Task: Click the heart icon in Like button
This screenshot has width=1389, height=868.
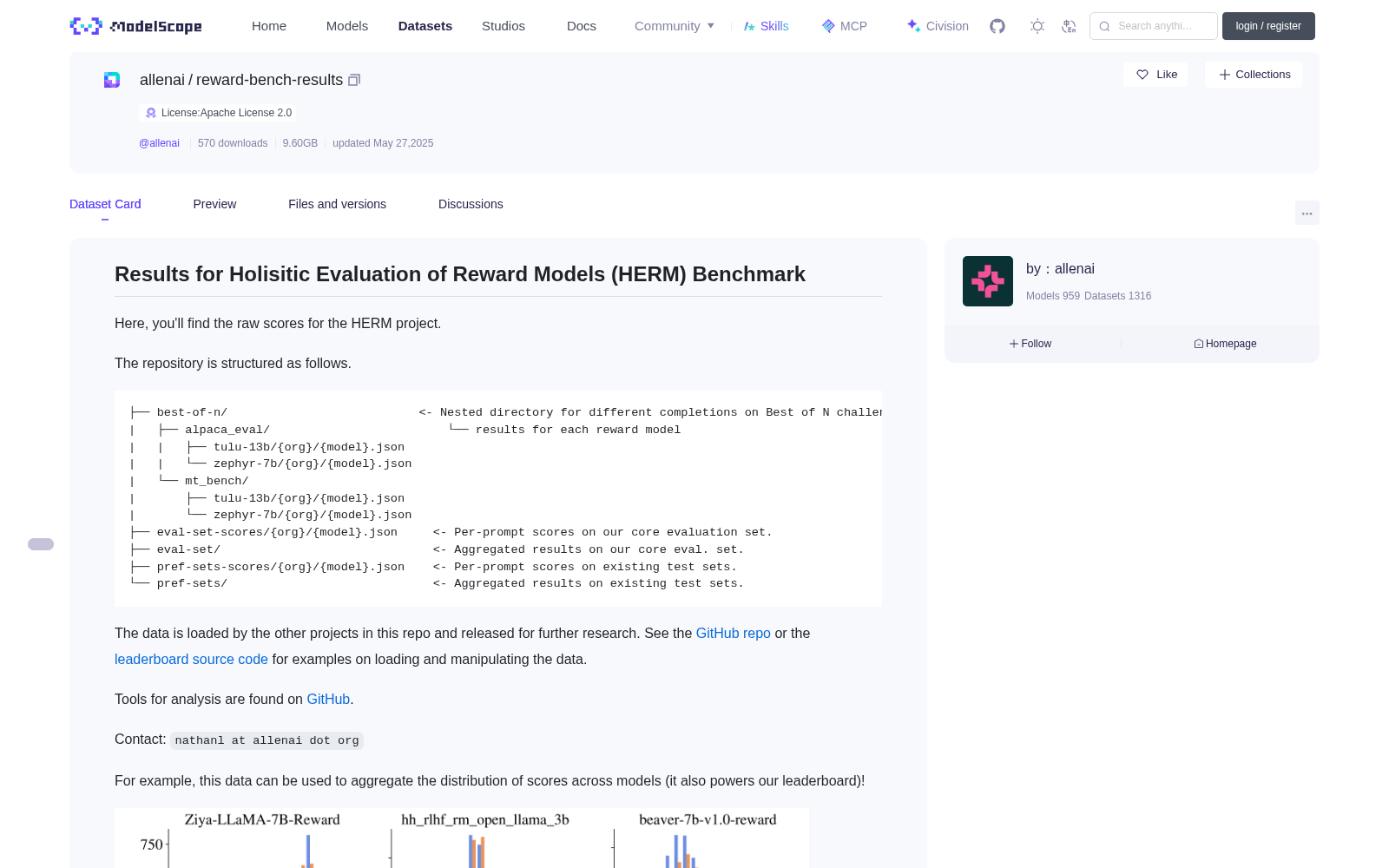Action: click(1142, 75)
